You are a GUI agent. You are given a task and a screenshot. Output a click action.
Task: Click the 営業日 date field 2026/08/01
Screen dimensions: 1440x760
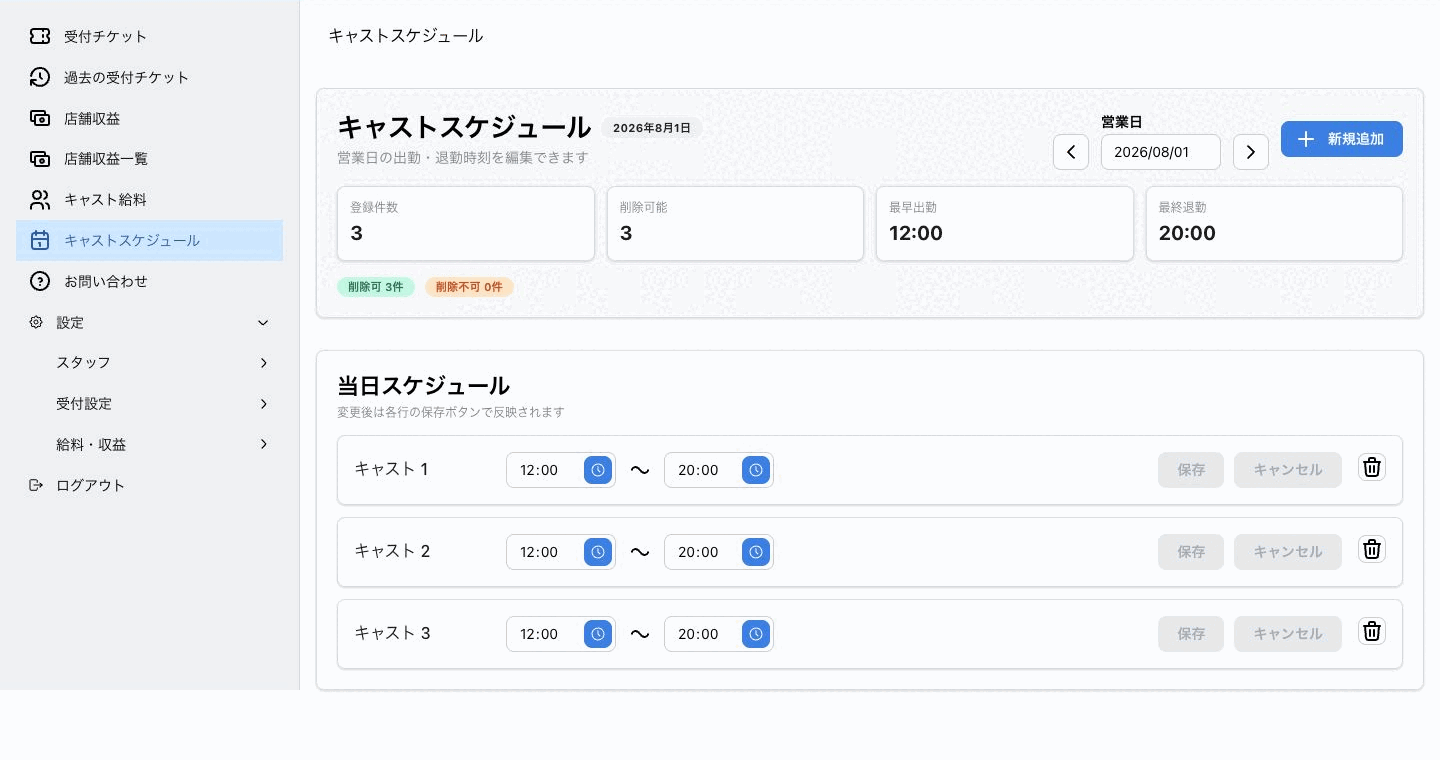tap(1161, 152)
